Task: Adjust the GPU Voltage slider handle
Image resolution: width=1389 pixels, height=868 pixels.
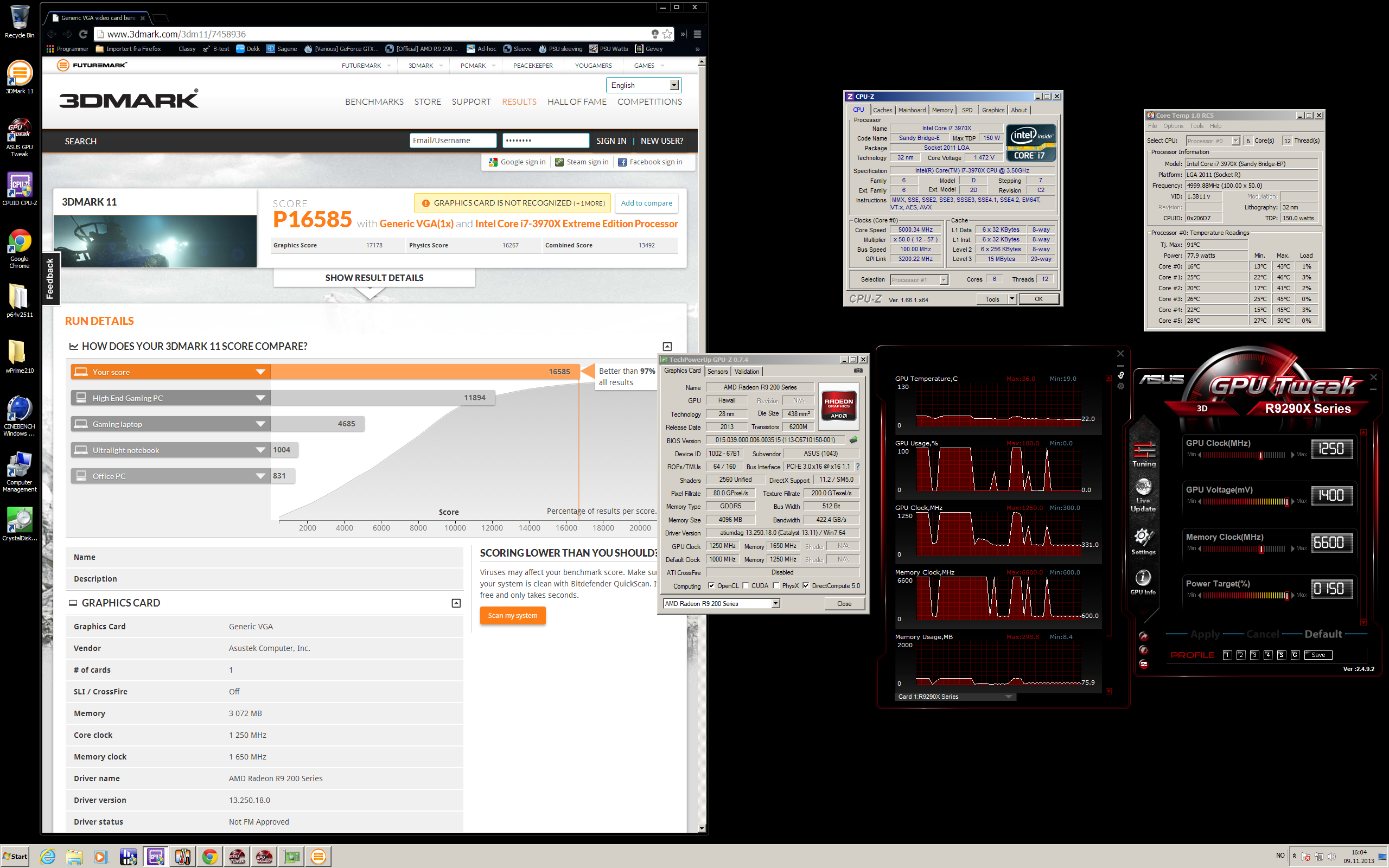Action: click(1286, 501)
